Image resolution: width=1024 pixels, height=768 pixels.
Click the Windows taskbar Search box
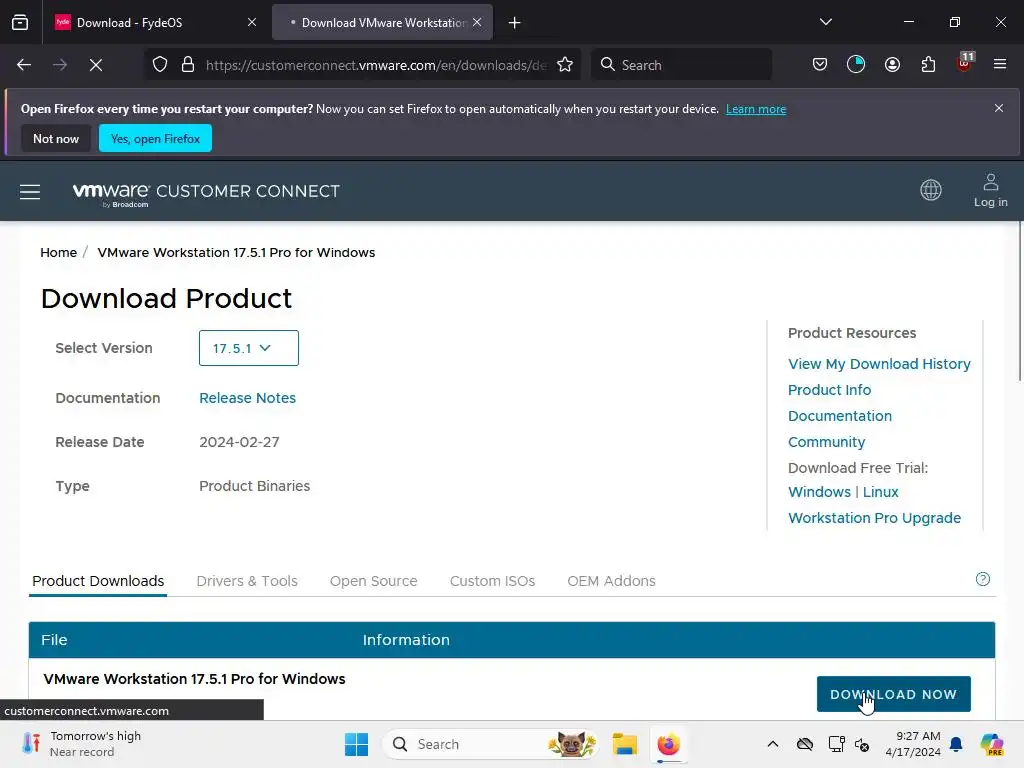tap(491, 744)
